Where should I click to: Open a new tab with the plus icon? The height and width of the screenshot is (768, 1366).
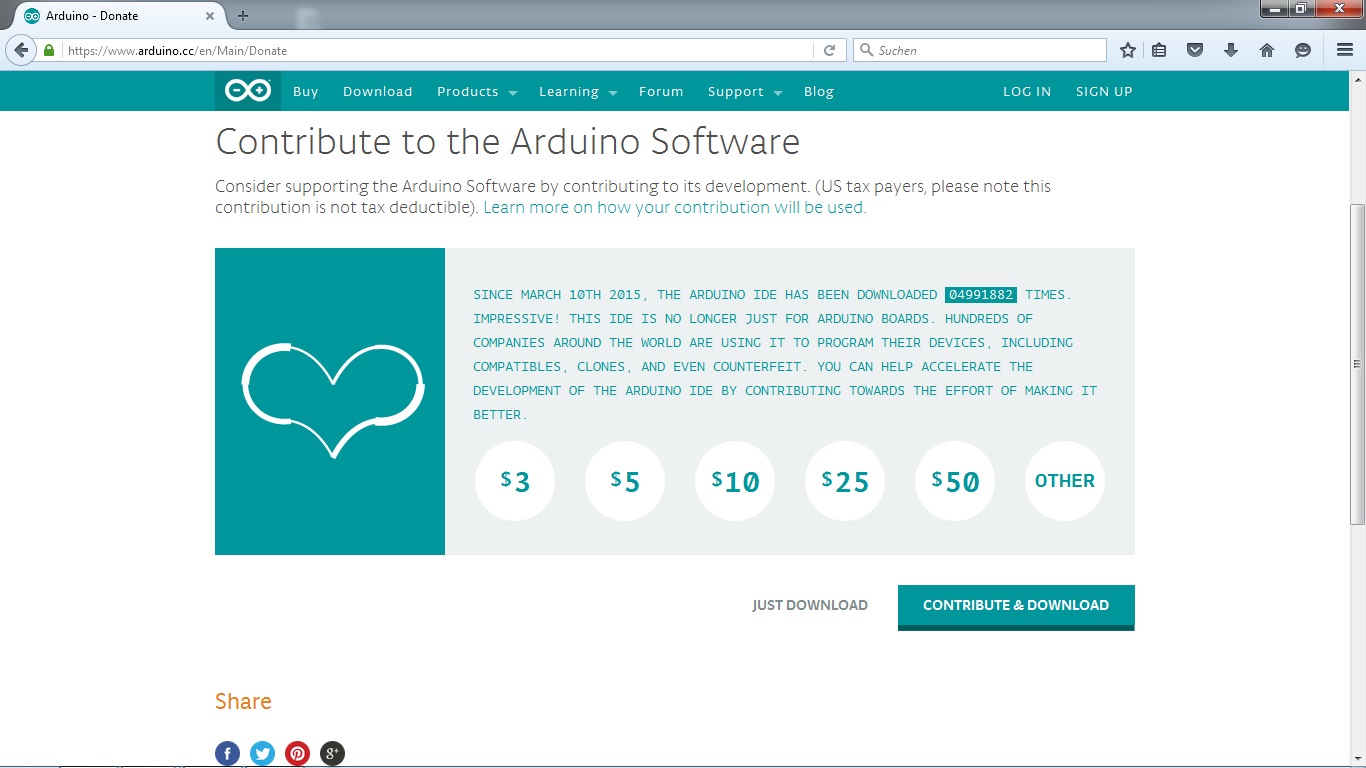[x=243, y=16]
